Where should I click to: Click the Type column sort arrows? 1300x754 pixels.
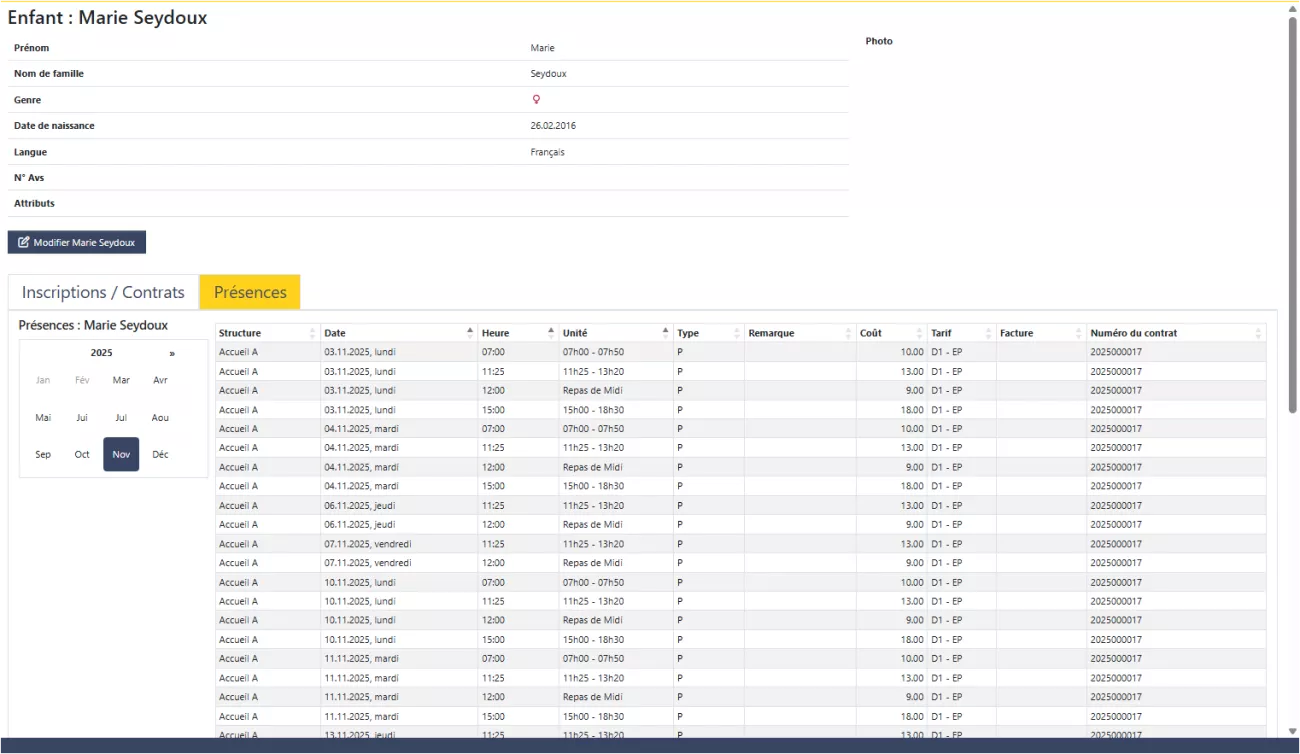(x=737, y=333)
